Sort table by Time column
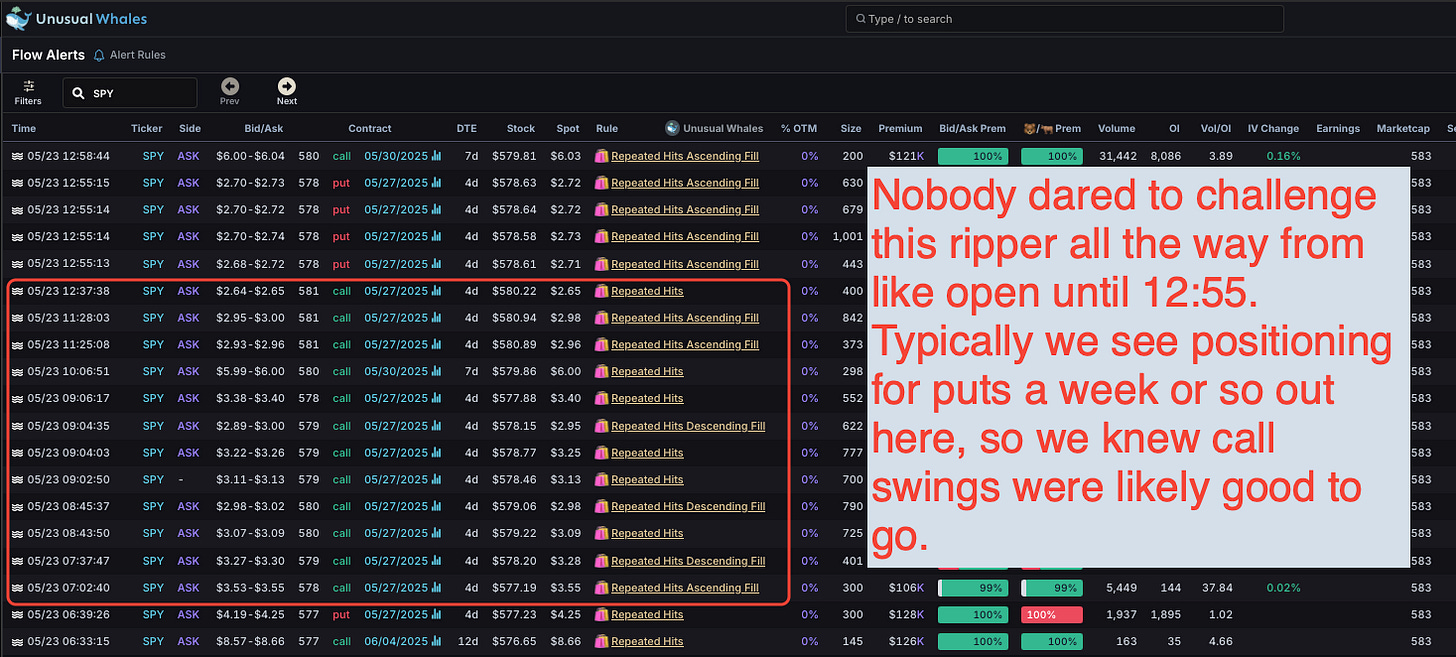 [x=24, y=128]
